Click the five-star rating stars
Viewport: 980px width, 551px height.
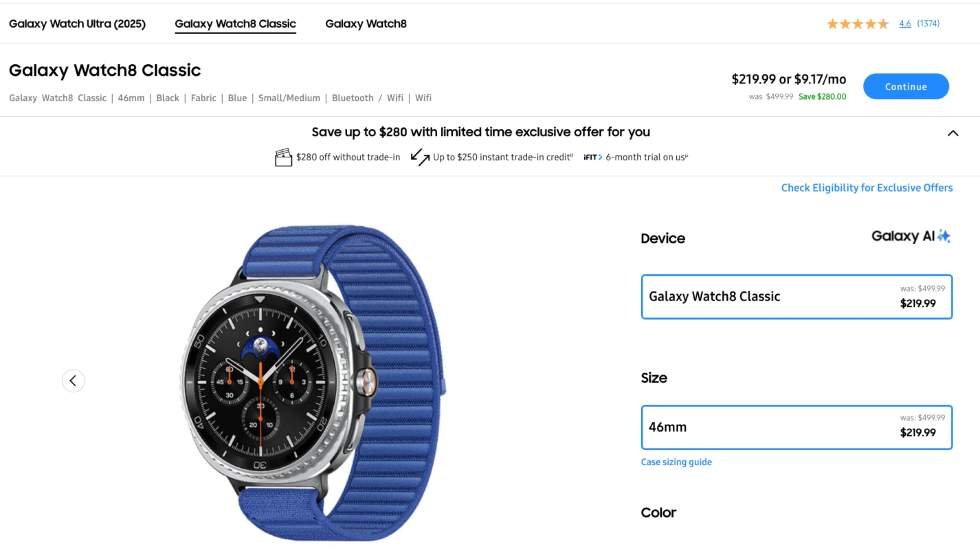[x=857, y=24]
